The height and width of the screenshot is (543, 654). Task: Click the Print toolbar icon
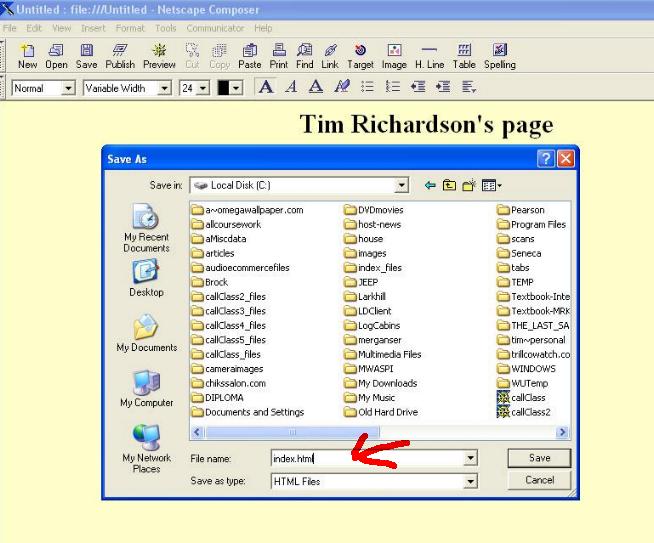coord(279,56)
